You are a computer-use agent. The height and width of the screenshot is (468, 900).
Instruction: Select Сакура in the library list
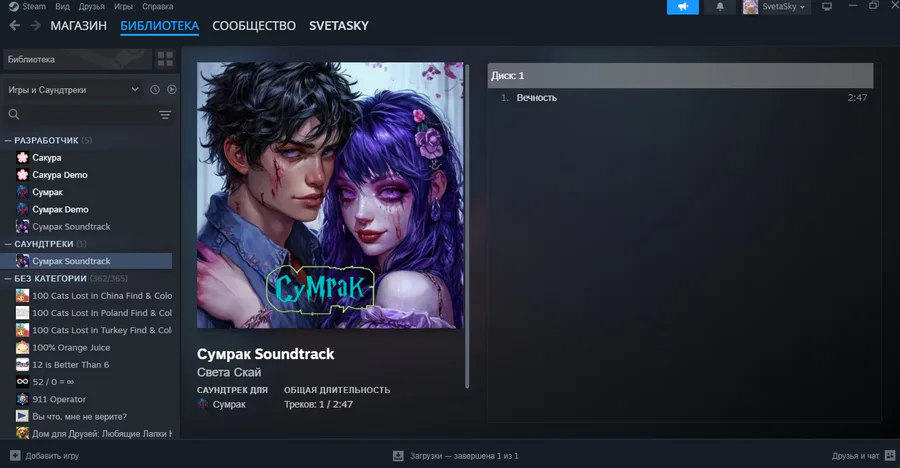pyautogui.click(x=46, y=157)
